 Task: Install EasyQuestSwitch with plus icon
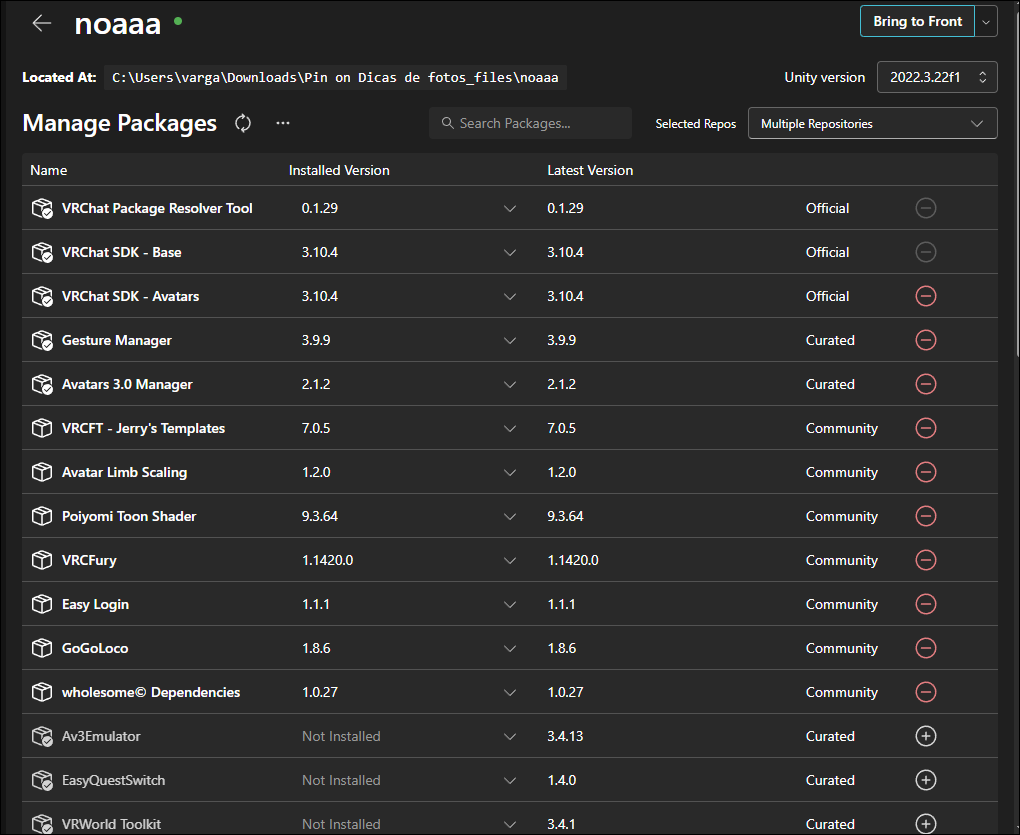coord(925,780)
